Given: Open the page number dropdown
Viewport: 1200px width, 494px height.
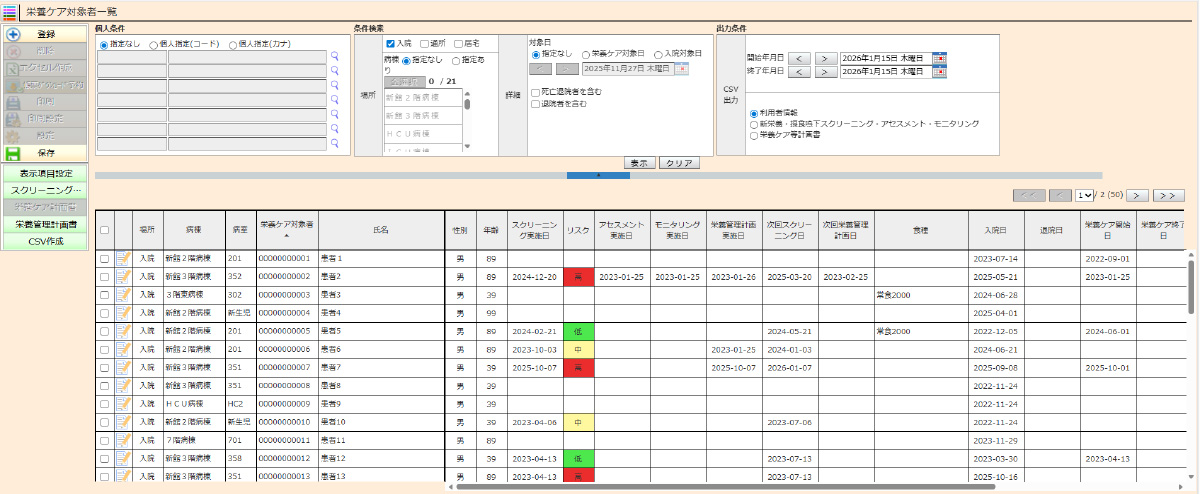Looking at the screenshot, I should [x=1085, y=195].
